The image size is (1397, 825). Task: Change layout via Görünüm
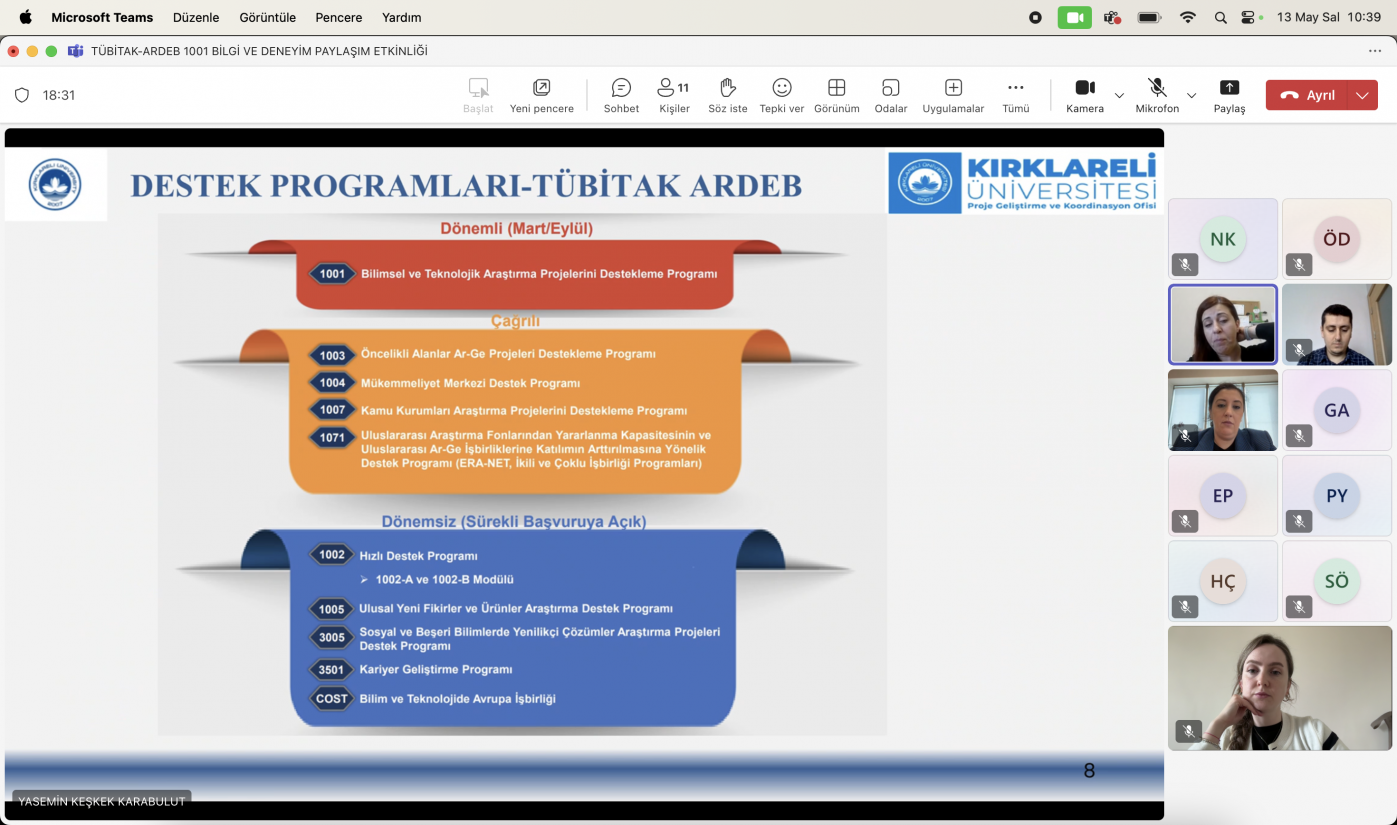(x=837, y=95)
